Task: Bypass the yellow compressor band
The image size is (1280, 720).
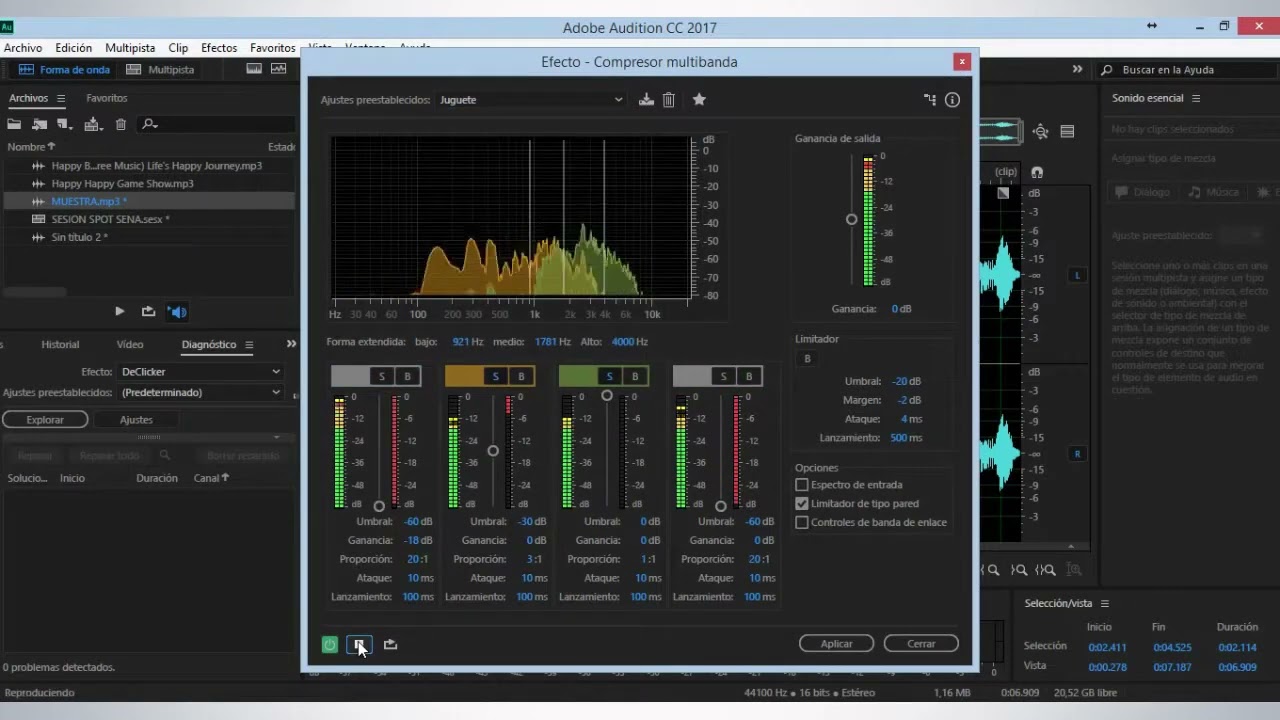Action: [521, 376]
